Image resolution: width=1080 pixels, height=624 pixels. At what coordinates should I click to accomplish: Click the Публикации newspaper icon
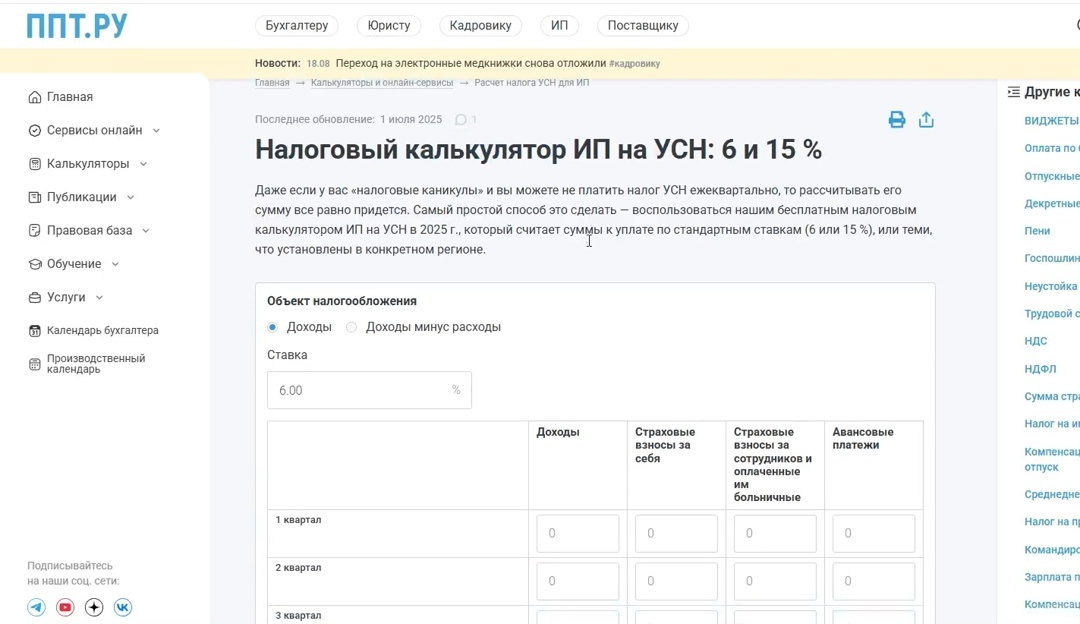[x=34, y=197]
